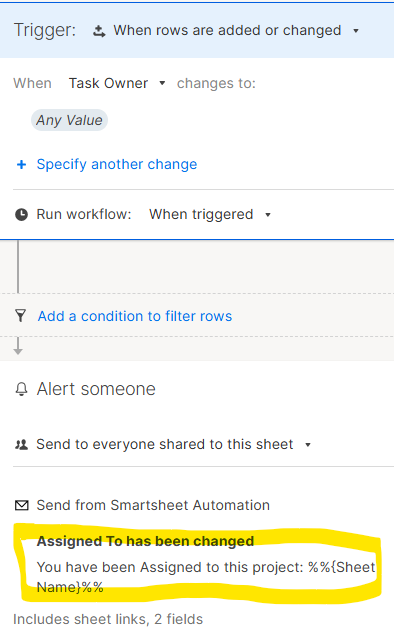Click the down arrow connector below filter condition
This screenshot has width=394, height=640.
pos(18,346)
